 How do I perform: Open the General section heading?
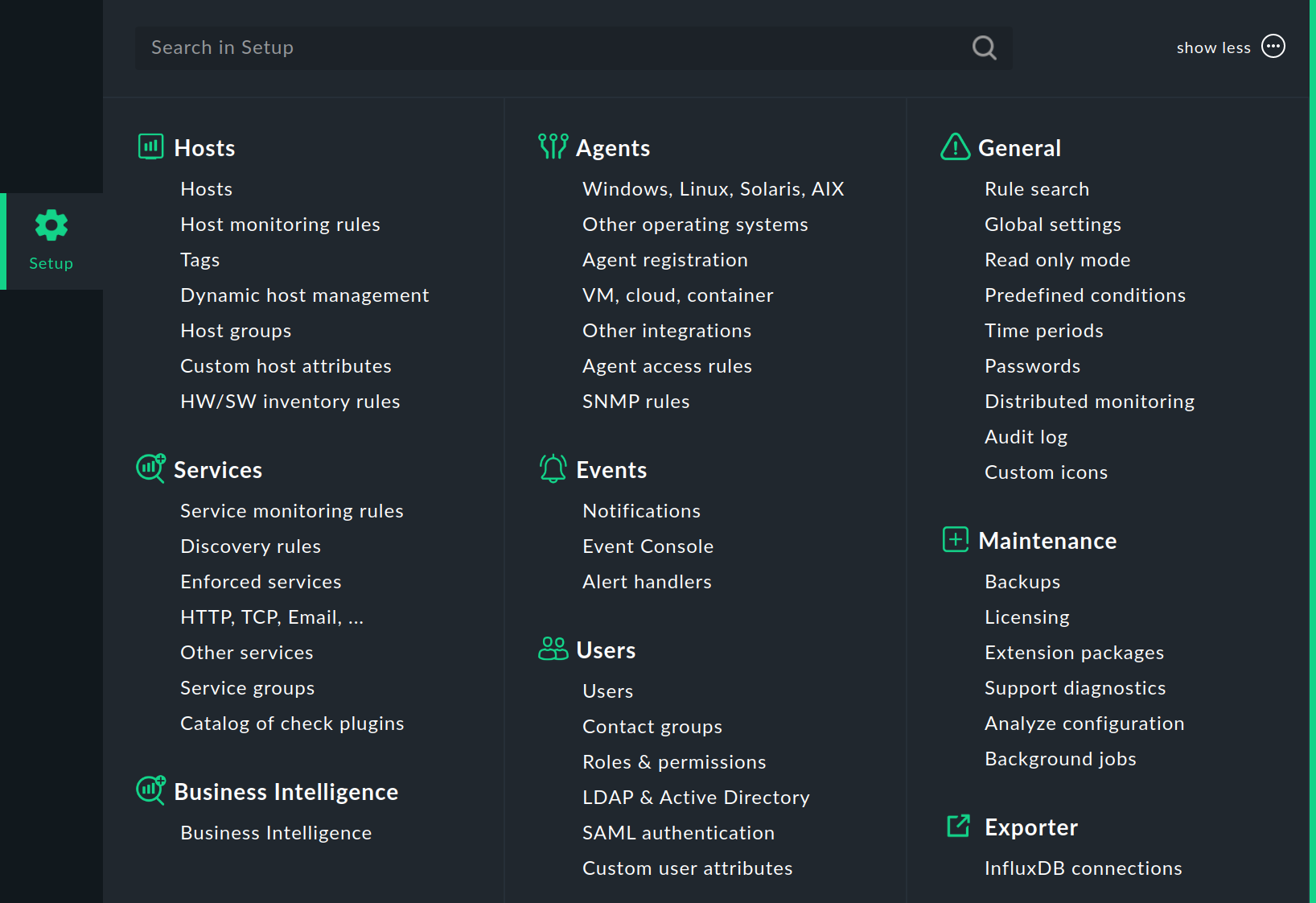[1019, 148]
